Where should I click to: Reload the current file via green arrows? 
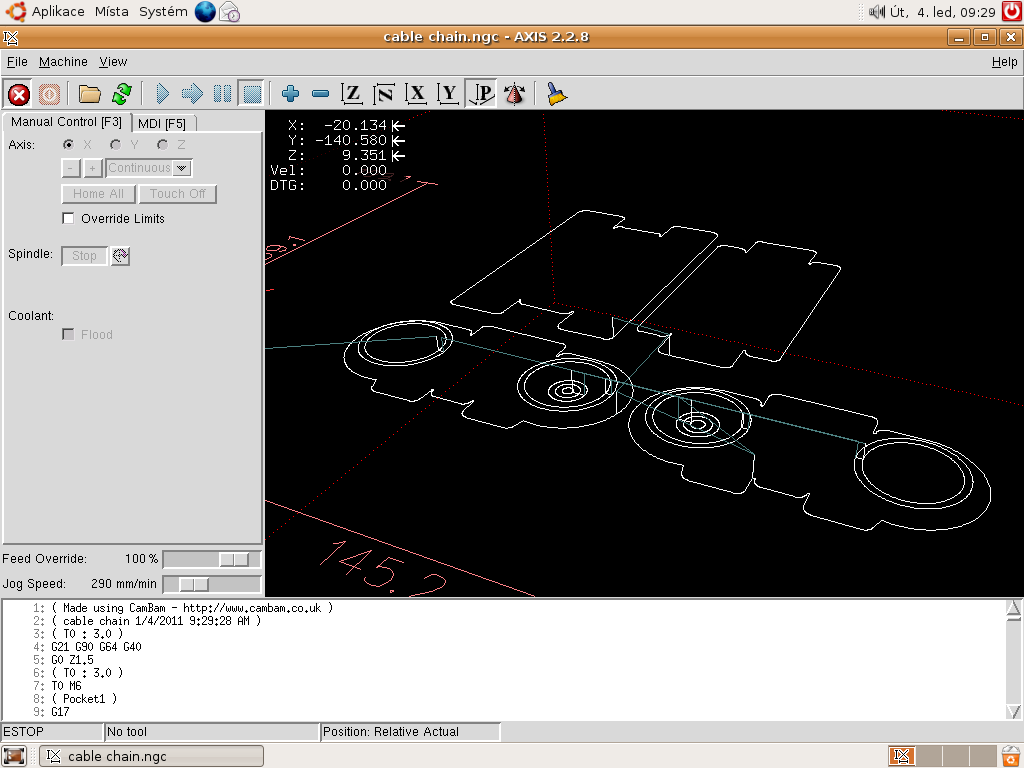(x=121, y=94)
